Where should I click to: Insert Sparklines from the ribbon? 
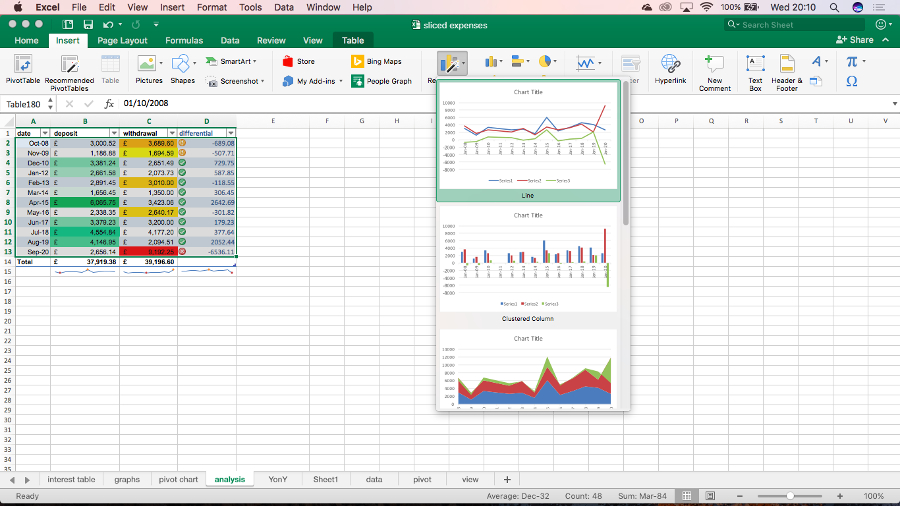588,63
